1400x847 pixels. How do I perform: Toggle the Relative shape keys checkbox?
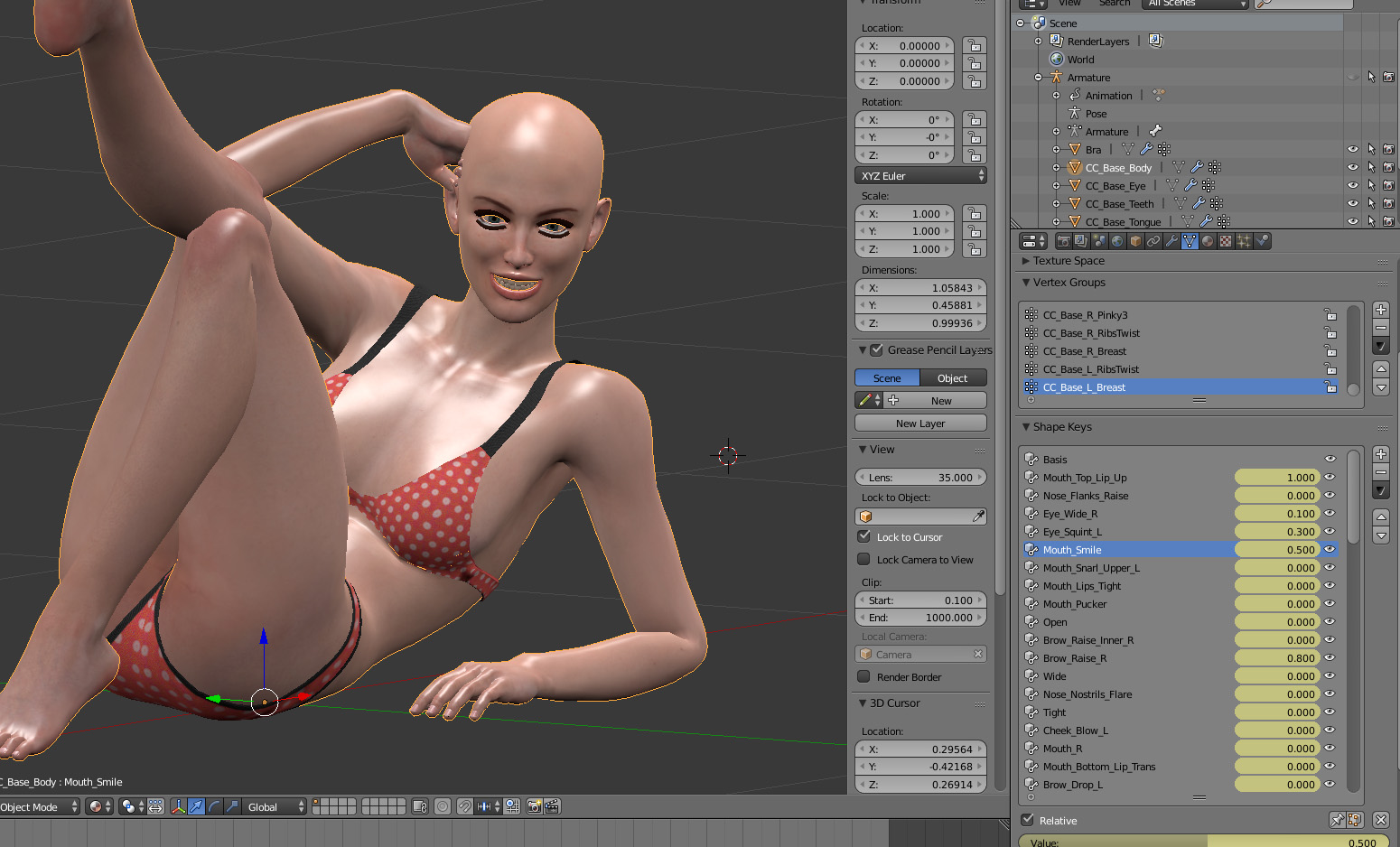1028,820
